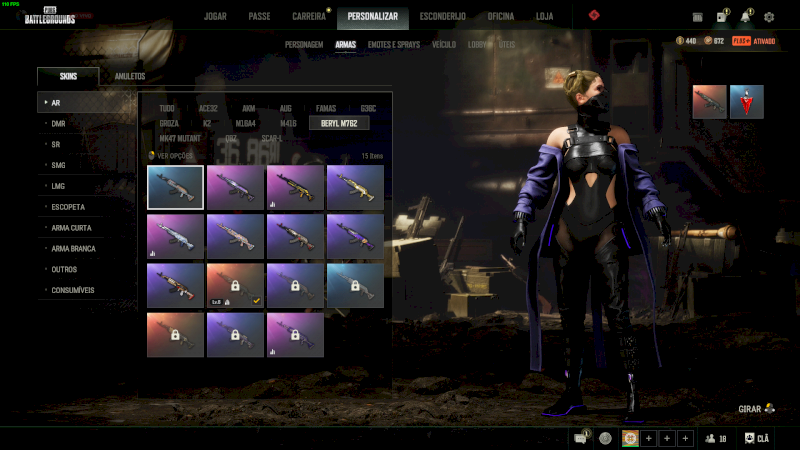Viewport: 800px width, 450px height.
Task: Click the middle plus squad slot
Action: 667,438
